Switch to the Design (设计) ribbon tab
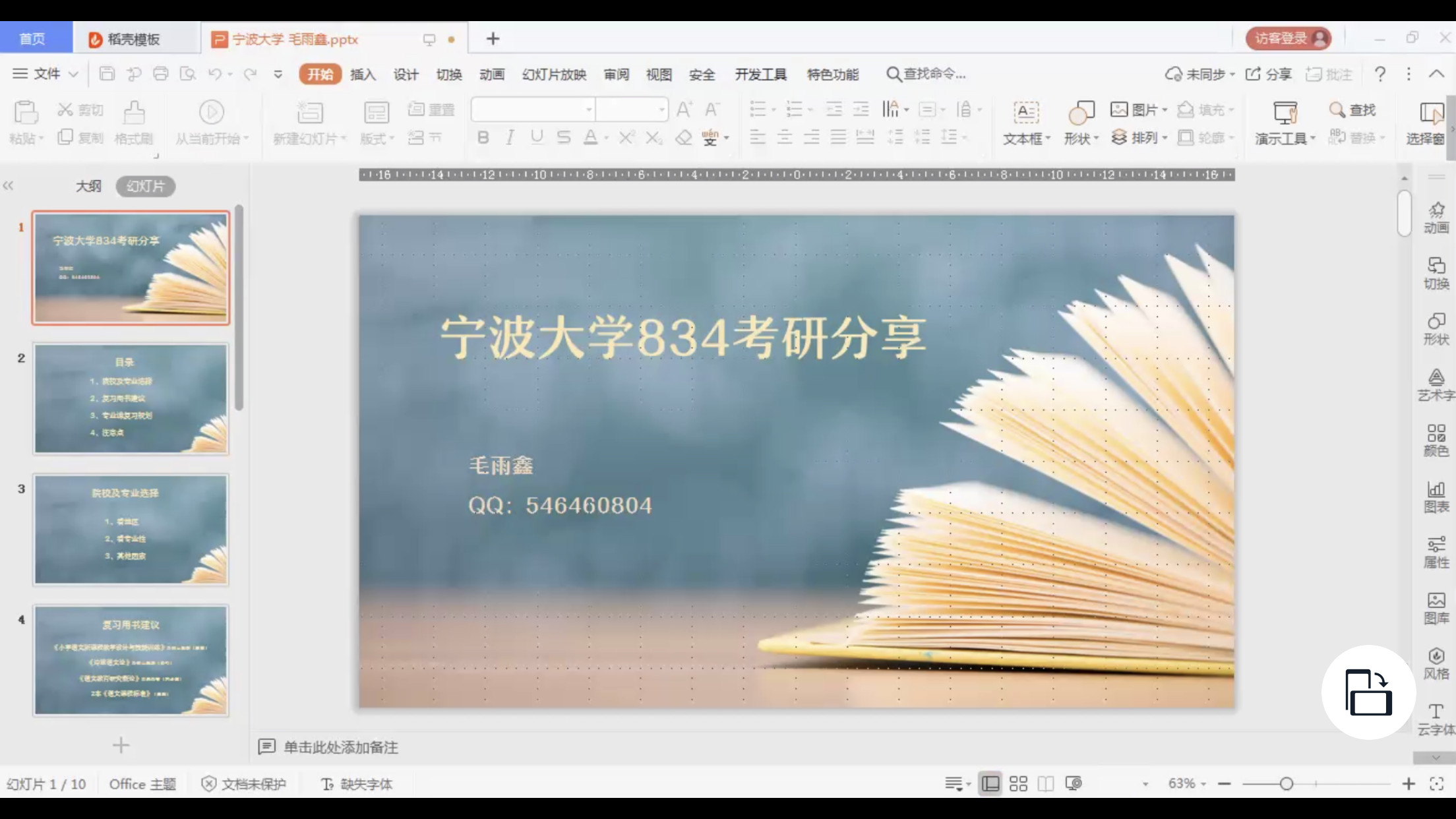1456x819 pixels. tap(406, 75)
